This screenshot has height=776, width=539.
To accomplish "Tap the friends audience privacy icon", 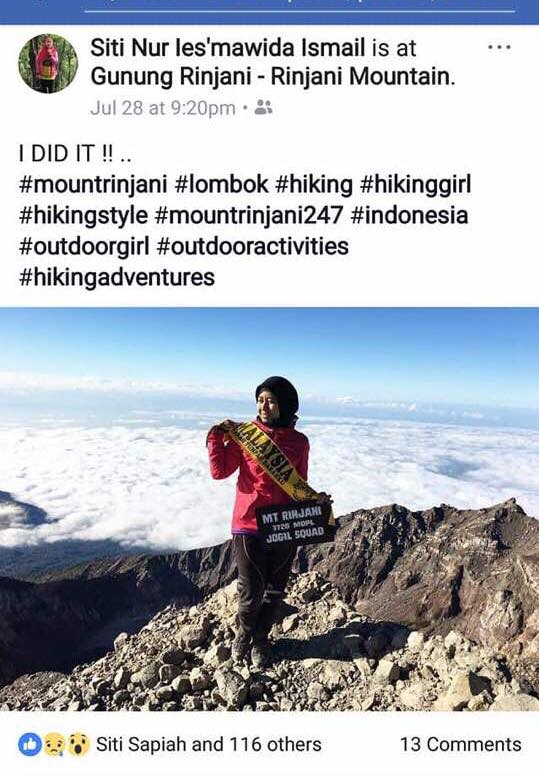I will [263, 107].
